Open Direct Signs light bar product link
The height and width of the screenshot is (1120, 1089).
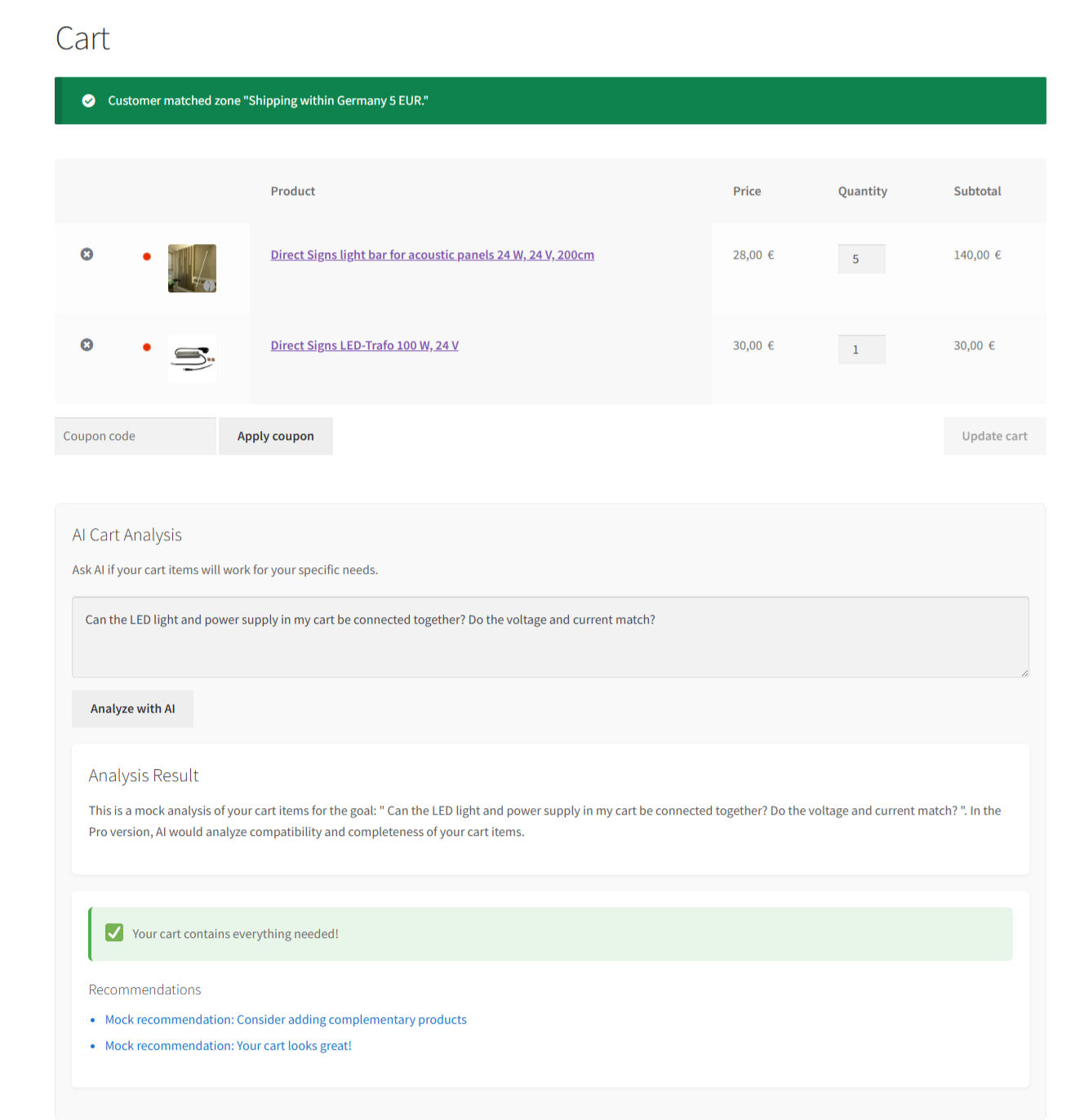click(x=433, y=255)
